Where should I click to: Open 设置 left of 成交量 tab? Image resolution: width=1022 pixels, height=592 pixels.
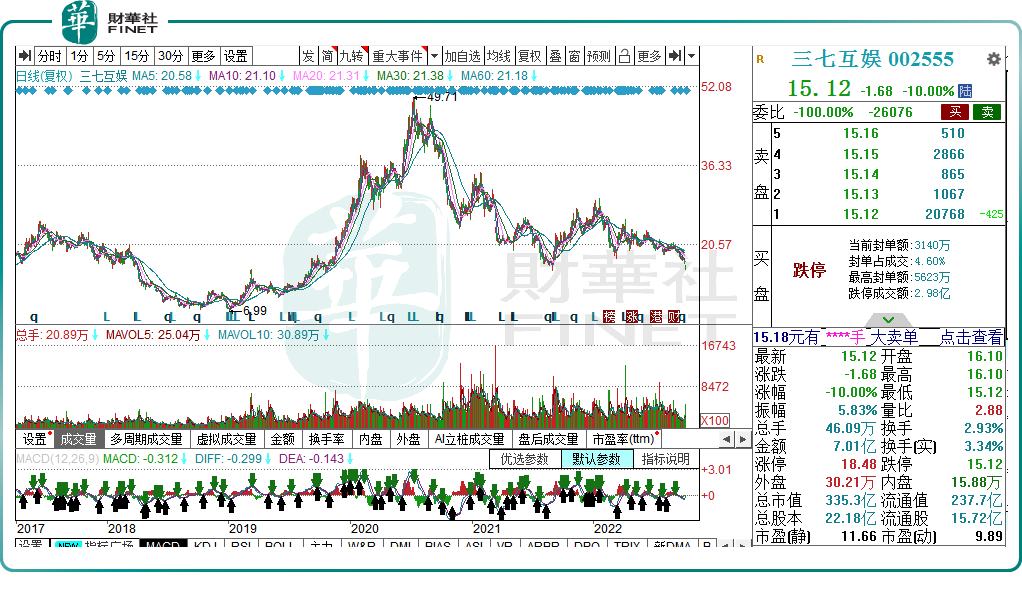(35, 439)
